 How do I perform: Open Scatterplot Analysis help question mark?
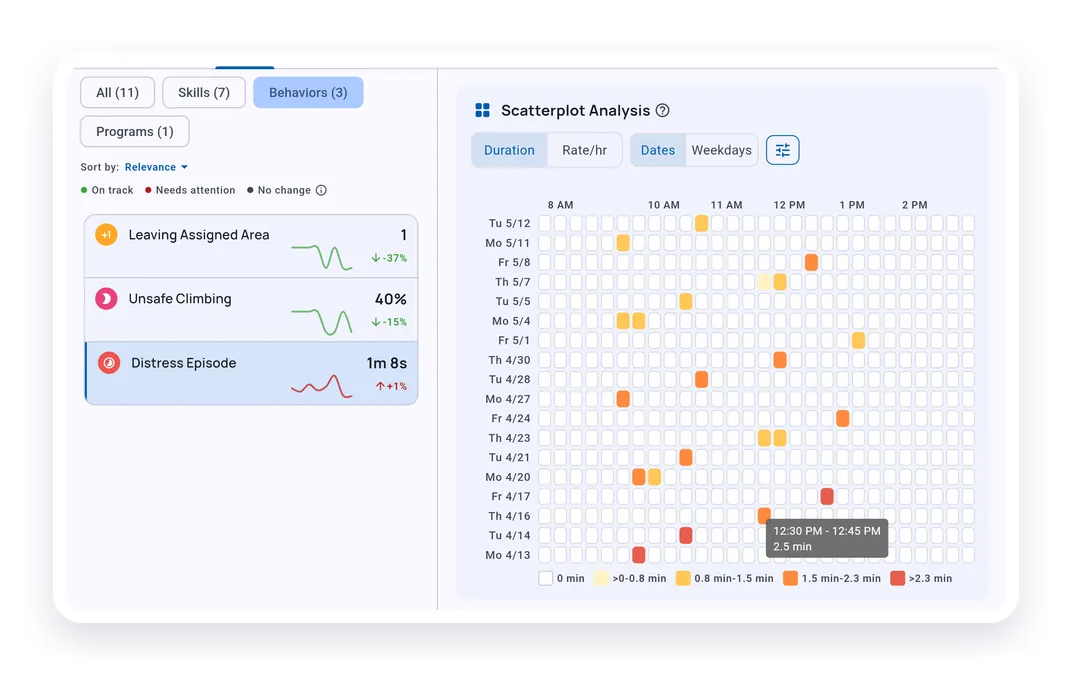(x=662, y=110)
